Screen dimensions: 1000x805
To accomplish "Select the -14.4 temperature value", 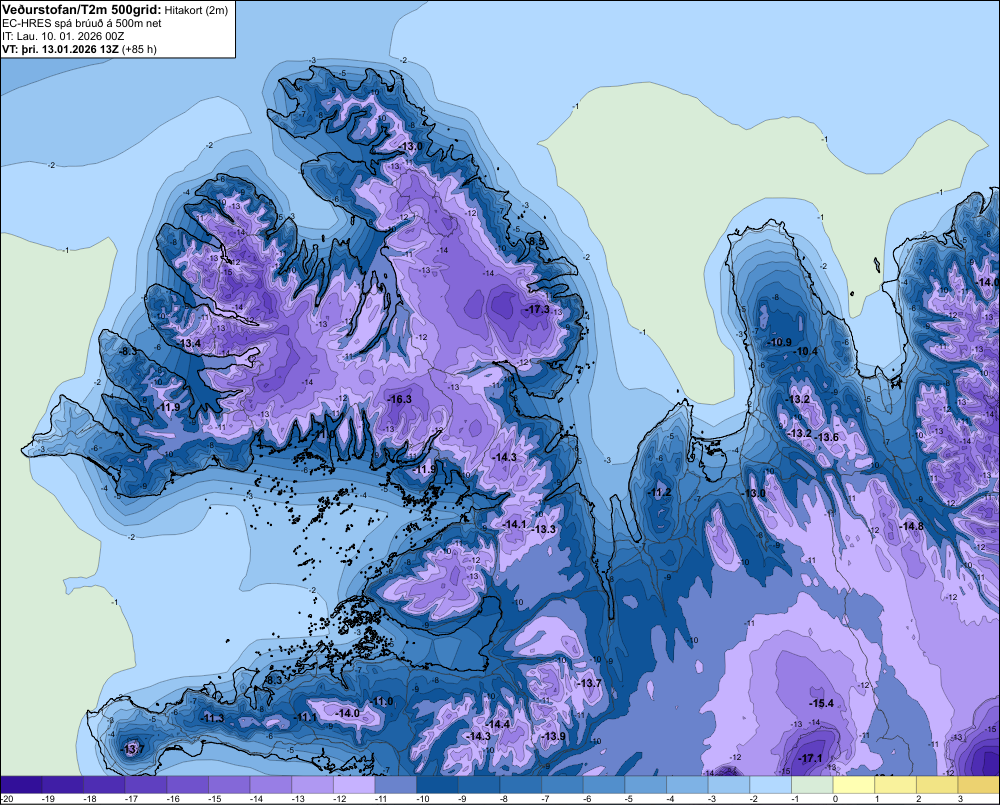I will [x=497, y=725].
